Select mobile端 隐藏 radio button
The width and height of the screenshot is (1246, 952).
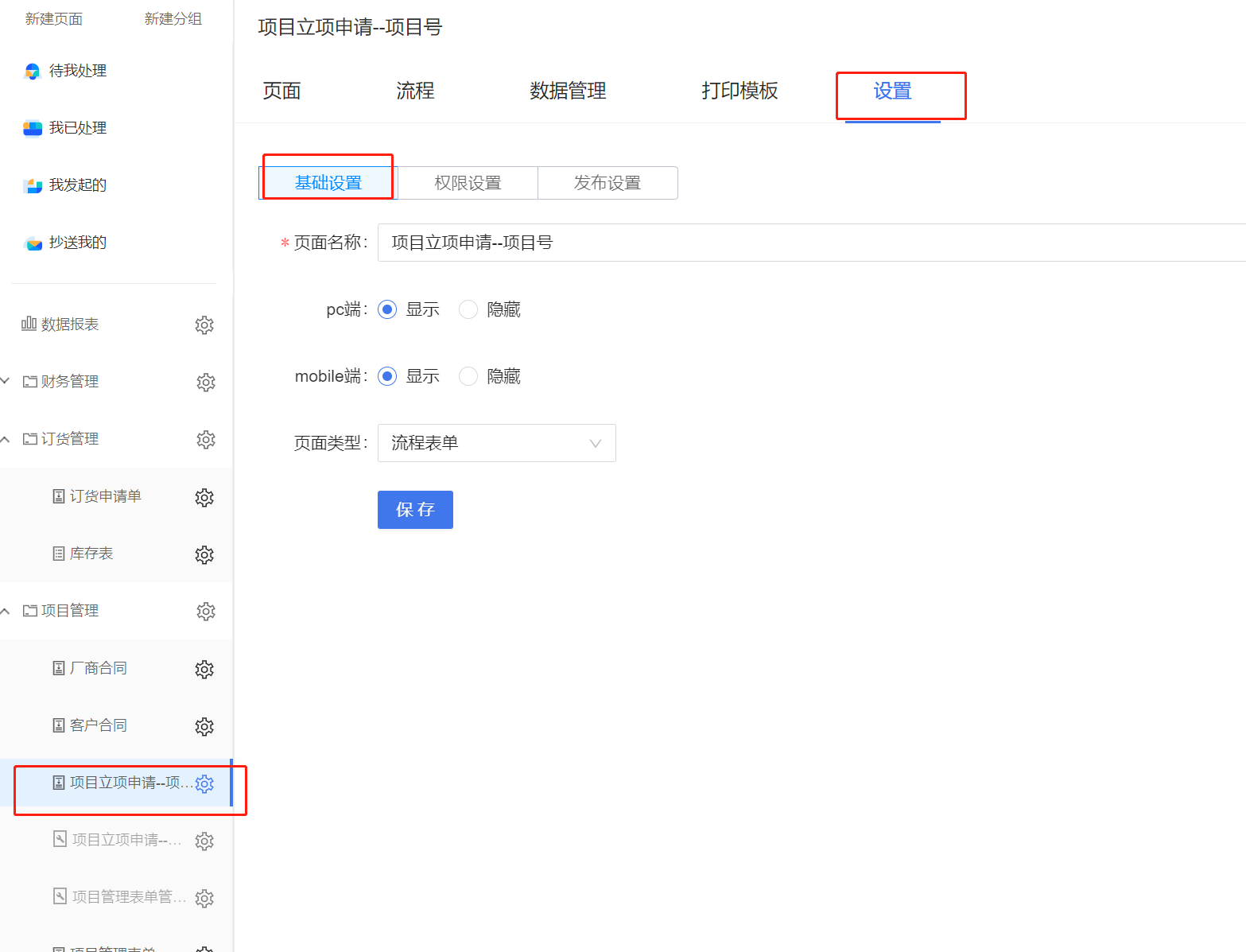click(468, 376)
